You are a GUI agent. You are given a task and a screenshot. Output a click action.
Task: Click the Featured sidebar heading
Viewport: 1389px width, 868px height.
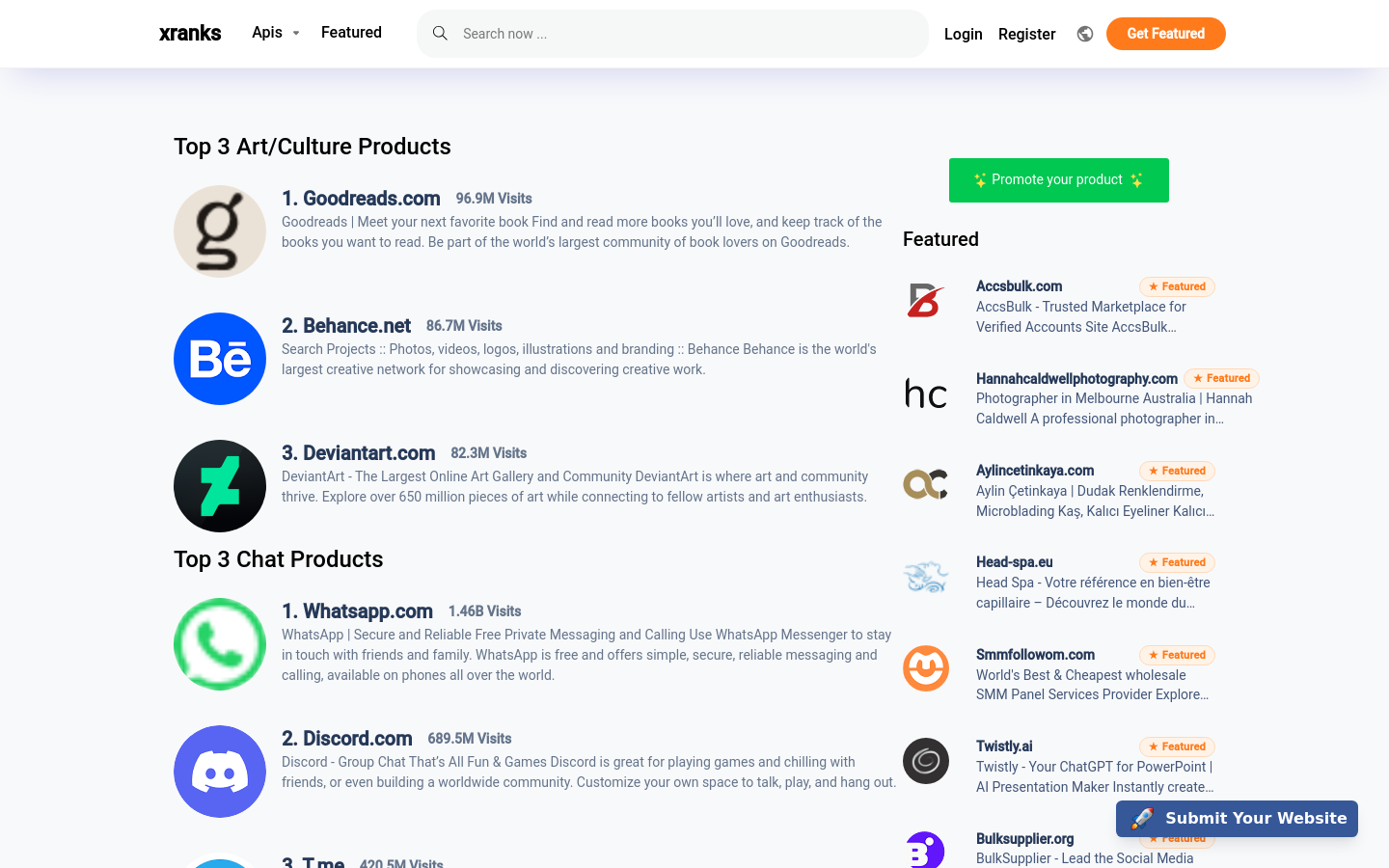[x=940, y=239]
